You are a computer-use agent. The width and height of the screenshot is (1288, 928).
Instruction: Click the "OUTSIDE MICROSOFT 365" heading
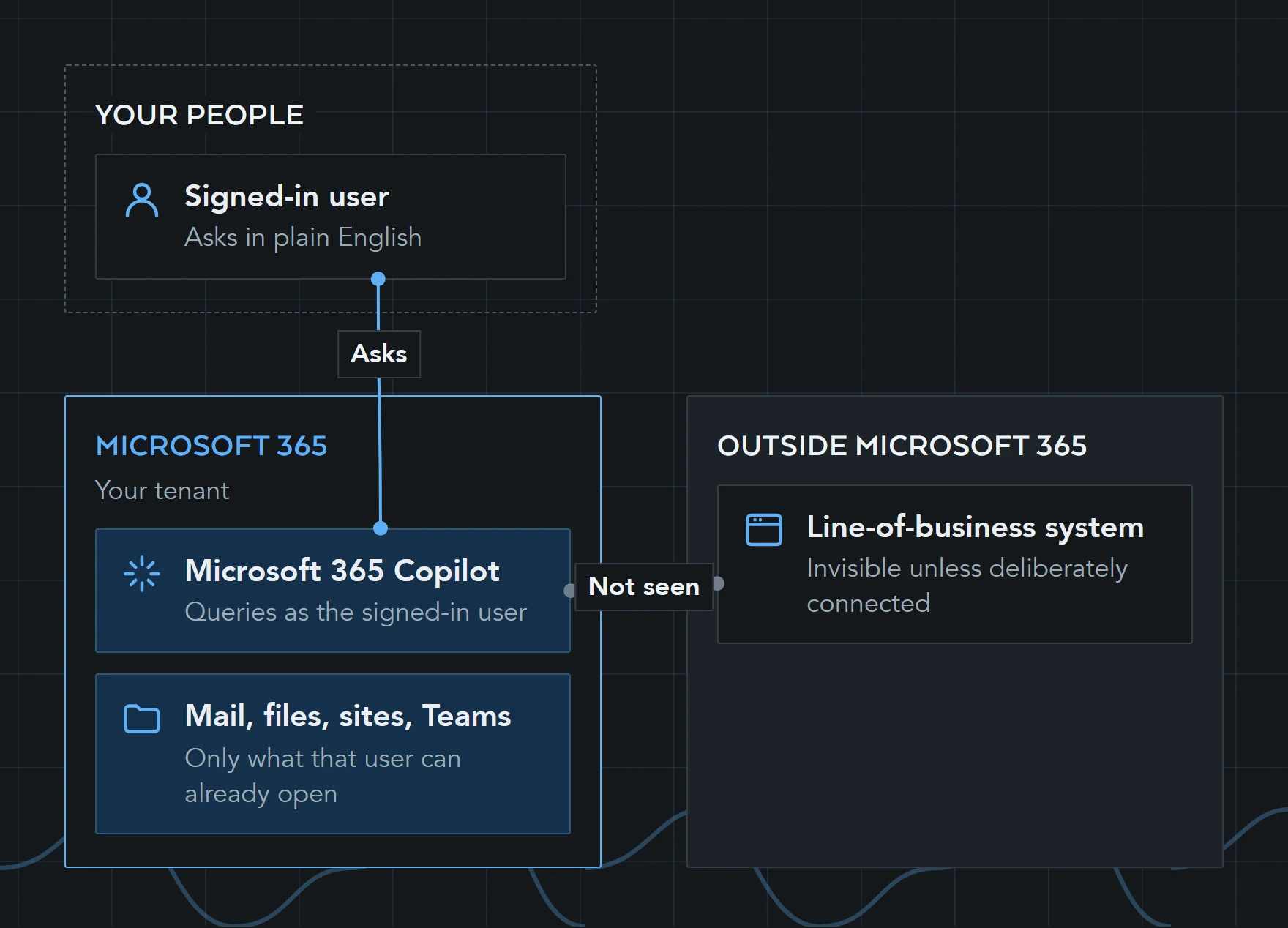point(902,446)
